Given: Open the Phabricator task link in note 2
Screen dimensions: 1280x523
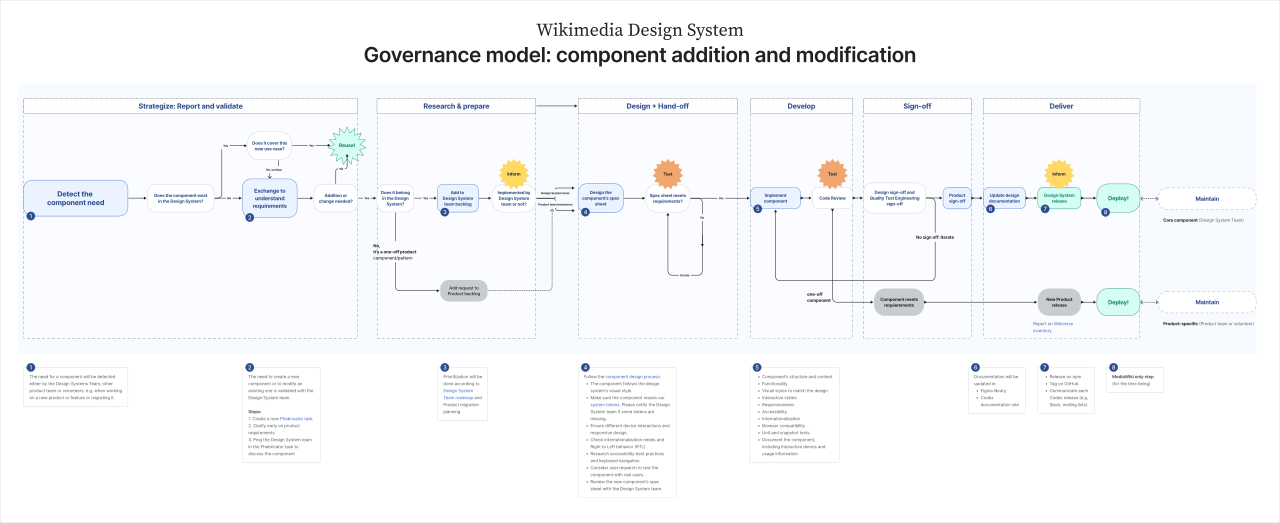Looking at the screenshot, I should (x=295, y=418).
